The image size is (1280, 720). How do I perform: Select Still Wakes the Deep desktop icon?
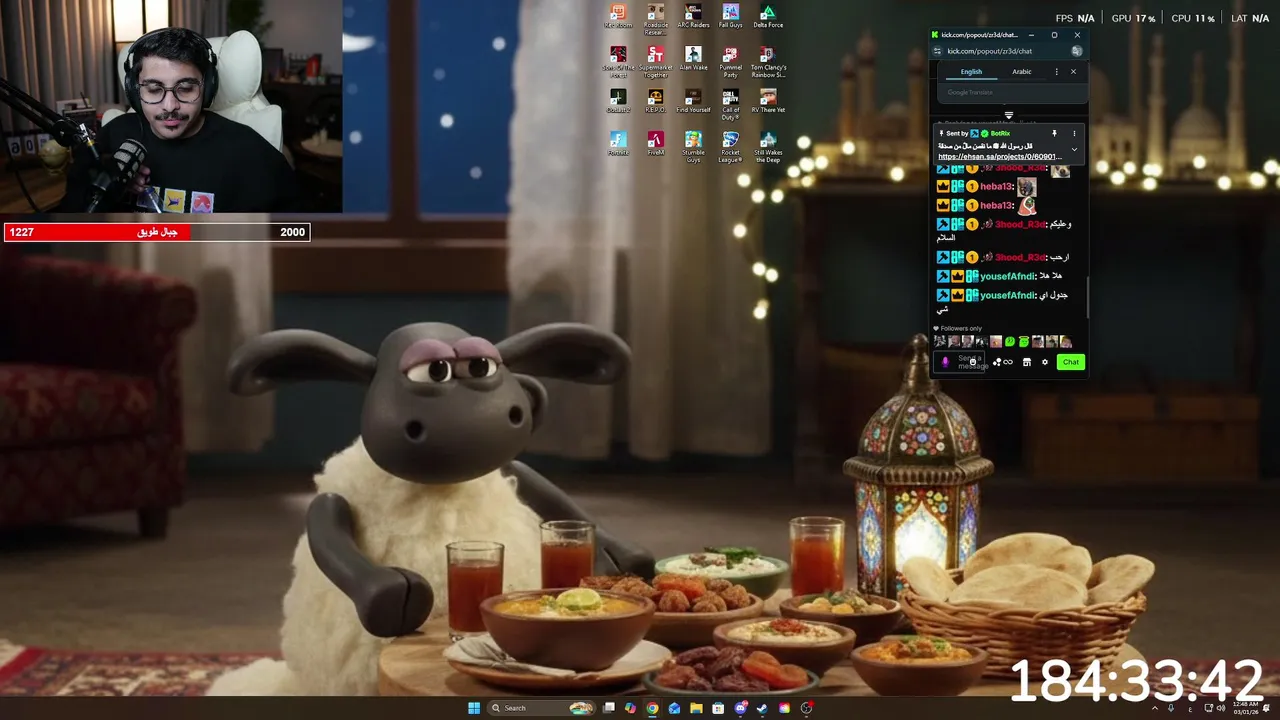tap(768, 146)
